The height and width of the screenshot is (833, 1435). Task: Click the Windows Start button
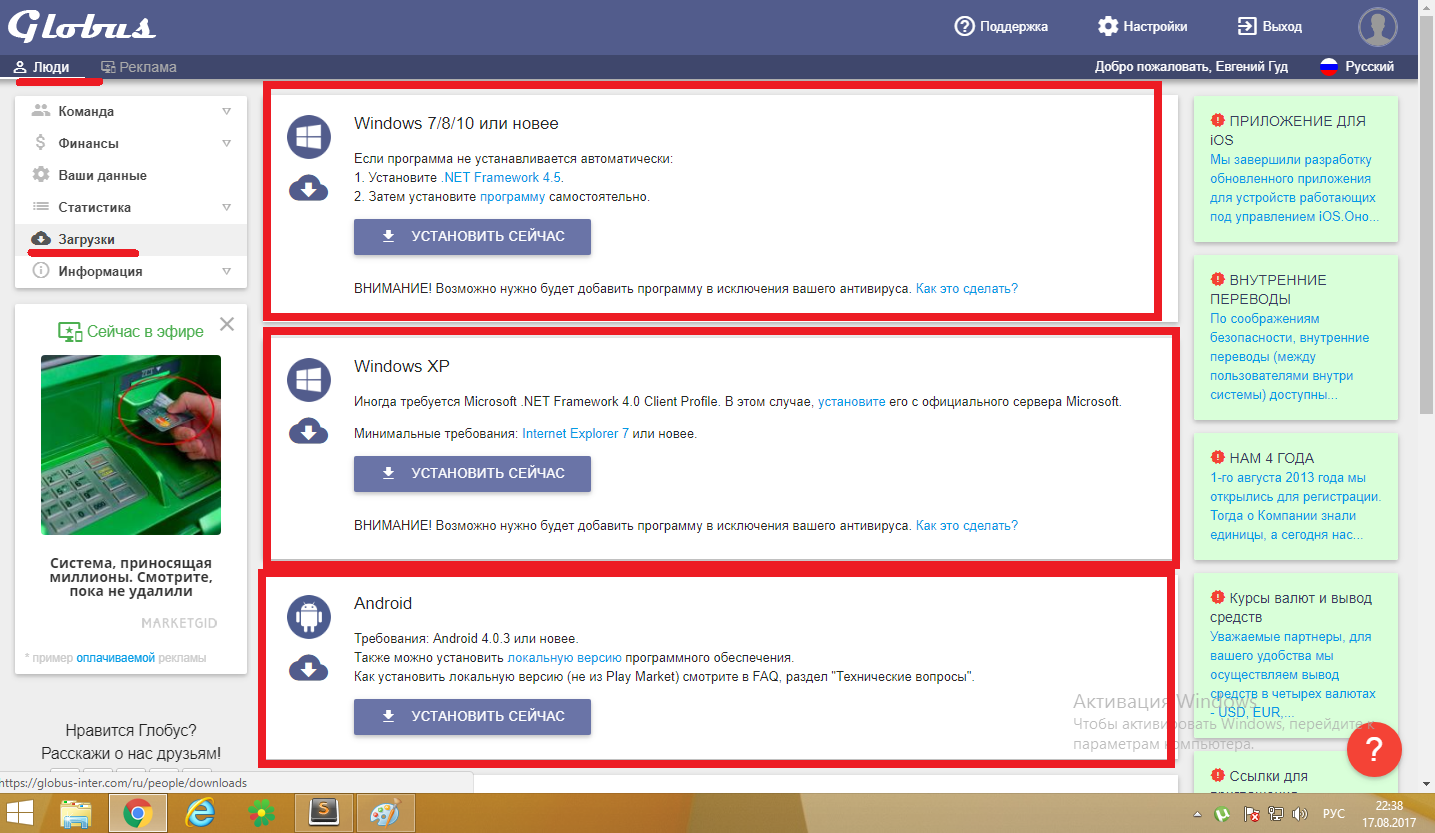[20, 813]
